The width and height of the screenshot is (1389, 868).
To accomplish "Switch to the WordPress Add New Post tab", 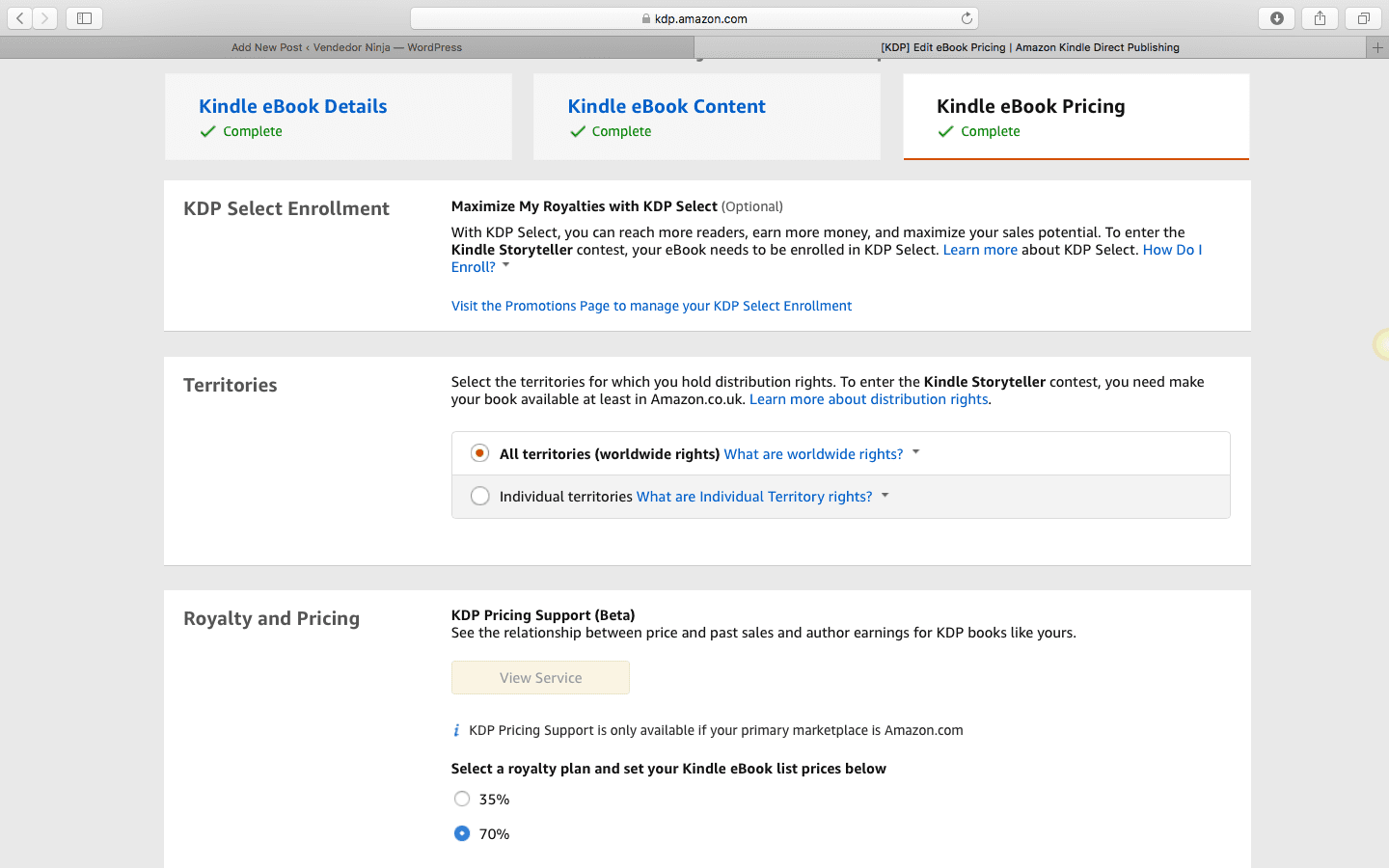I will click(x=346, y=47).
